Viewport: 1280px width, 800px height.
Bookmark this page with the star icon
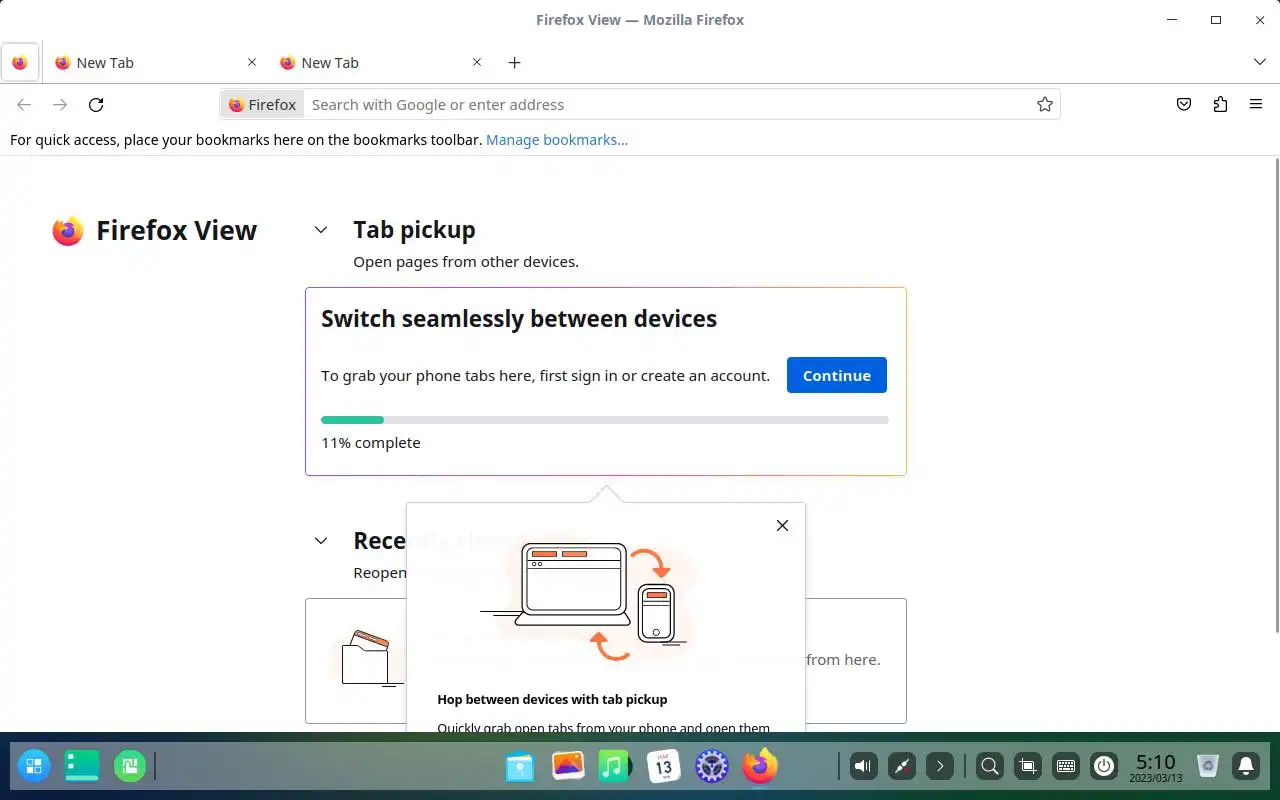(x=1045, y=104)
